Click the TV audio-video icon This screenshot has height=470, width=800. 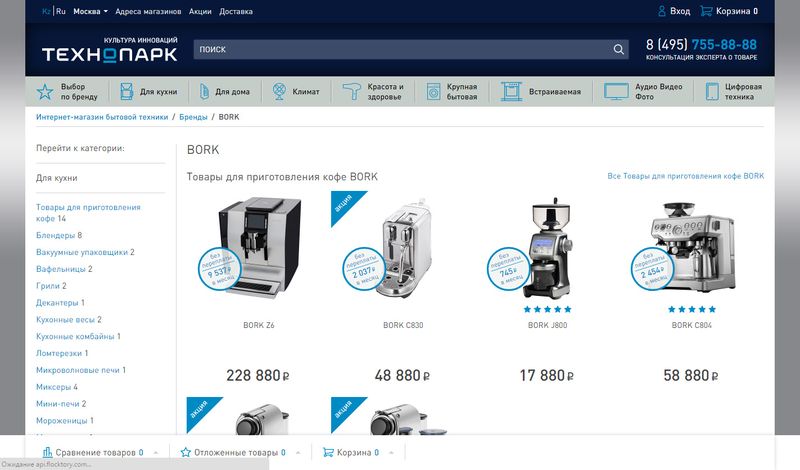[x=616, y=92]
